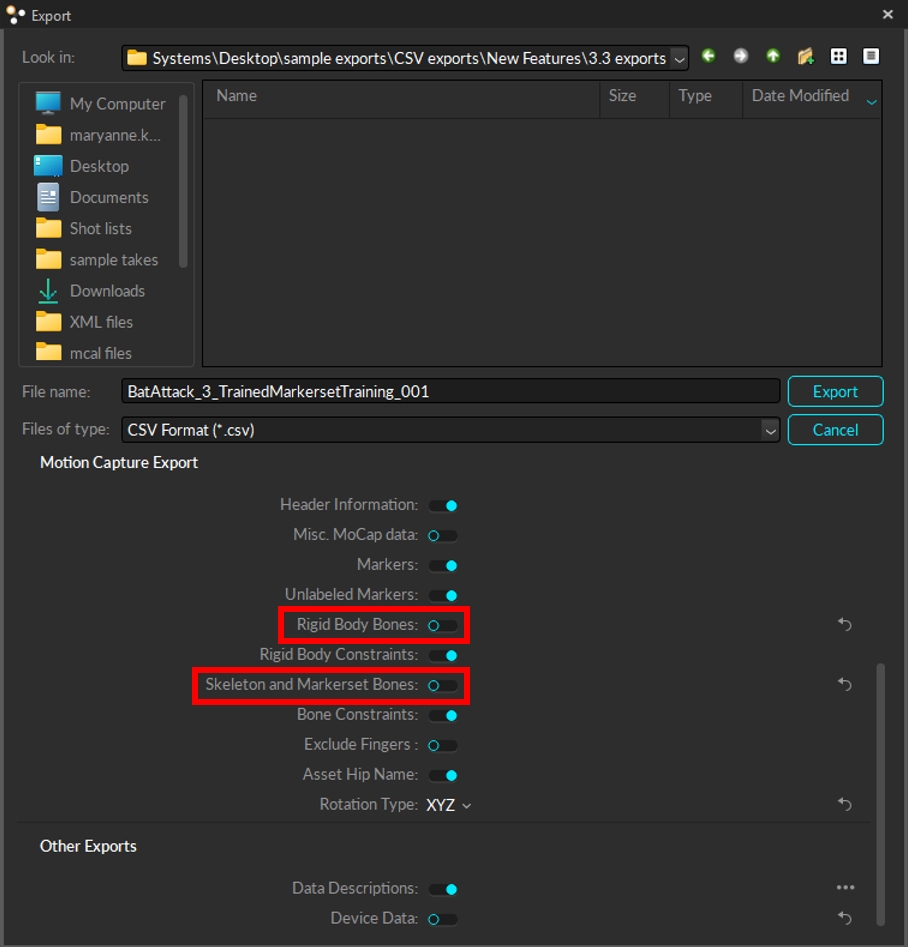Viewport: 908px width, 947px height.
Task: Disable the Bone Constraints toggle
Action: pos(443,715)
